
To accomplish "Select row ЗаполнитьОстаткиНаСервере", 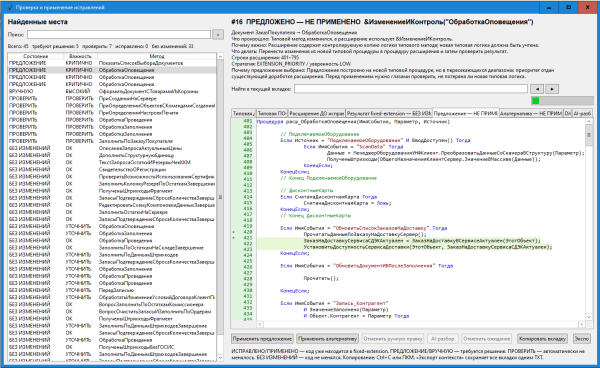I will 112,212.
